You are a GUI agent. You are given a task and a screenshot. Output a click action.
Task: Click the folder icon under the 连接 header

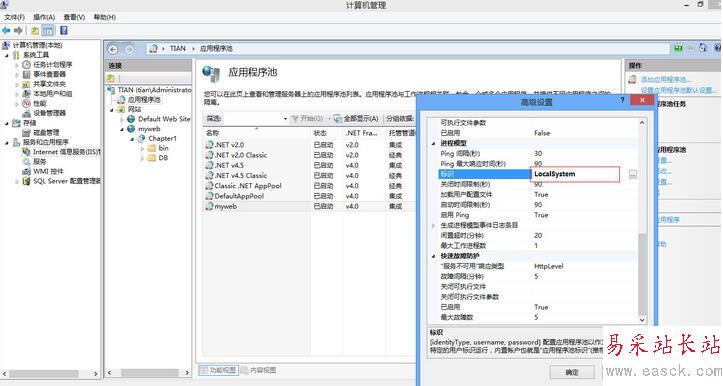point(111,78)
